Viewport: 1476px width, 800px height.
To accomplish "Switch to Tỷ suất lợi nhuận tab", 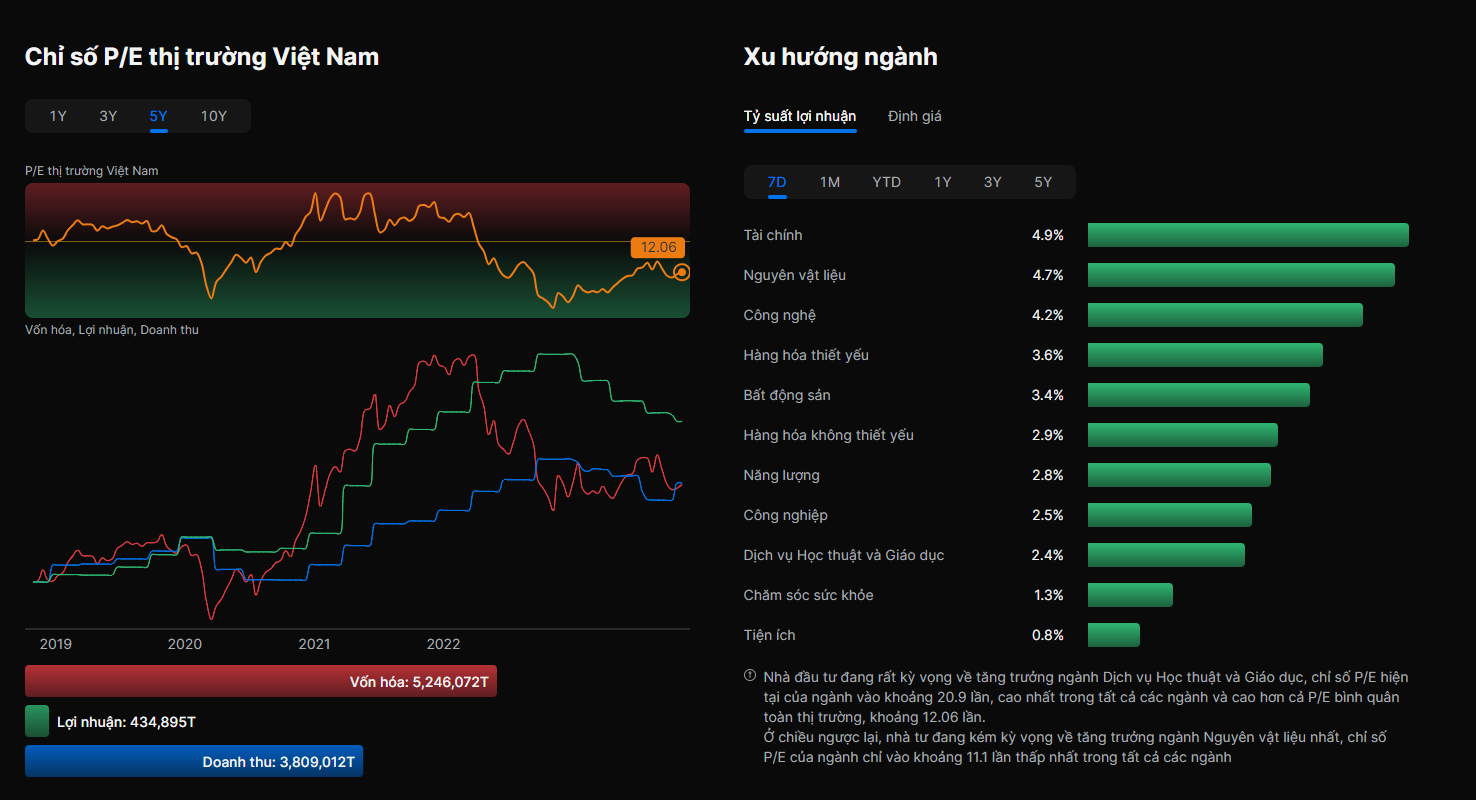I will click(x=799, y=116).
